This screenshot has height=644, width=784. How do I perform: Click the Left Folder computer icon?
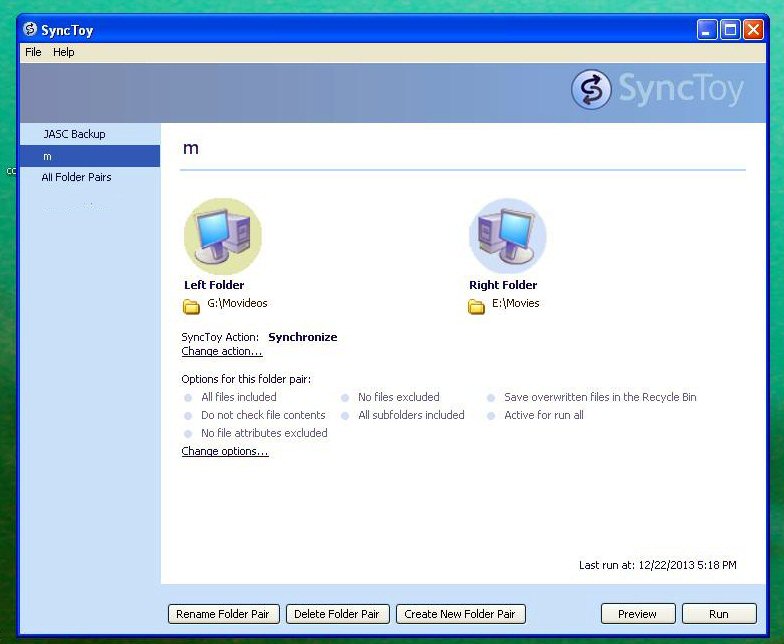click(223, 237)
